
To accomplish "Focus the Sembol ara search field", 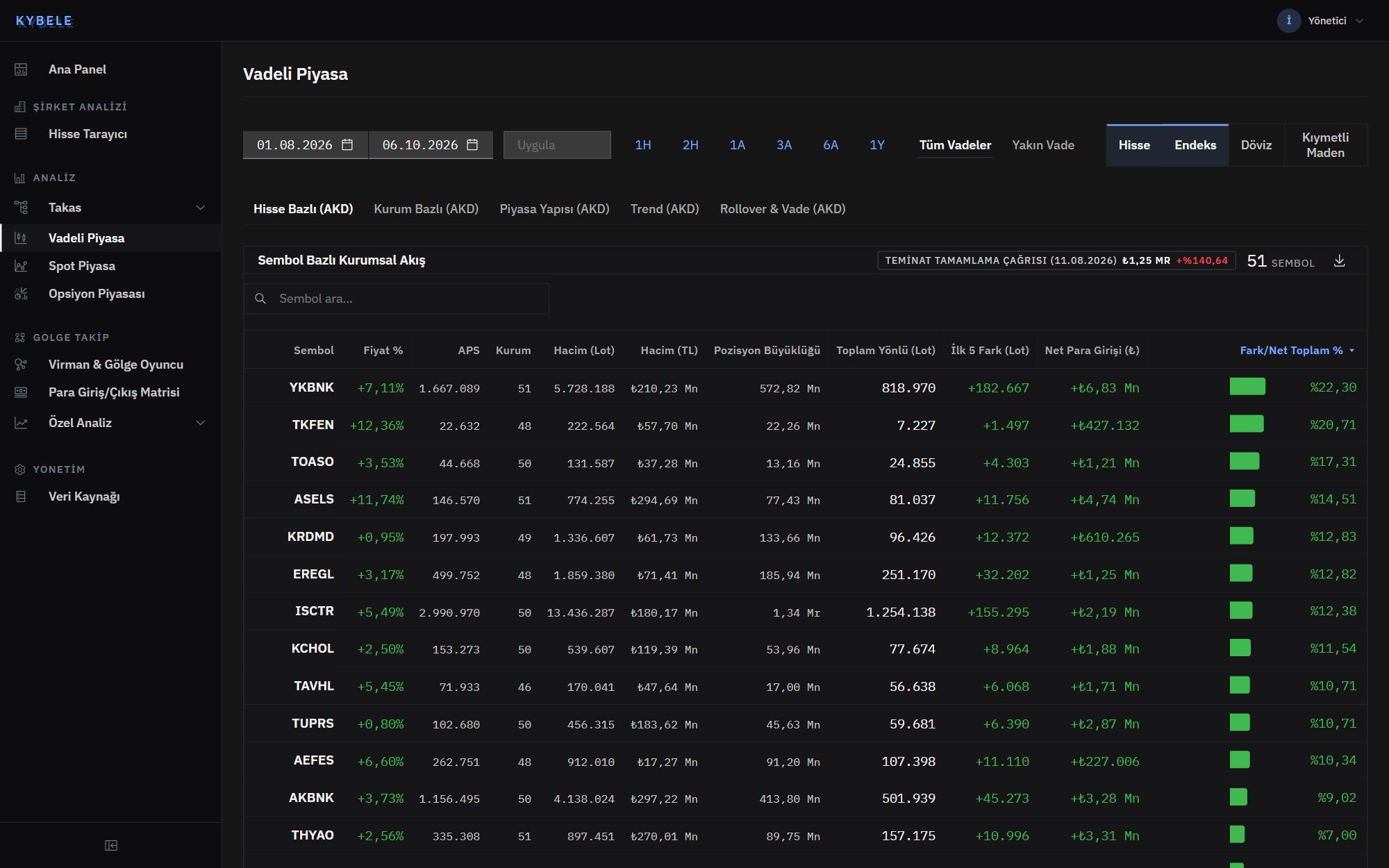I will coord(397,299).
